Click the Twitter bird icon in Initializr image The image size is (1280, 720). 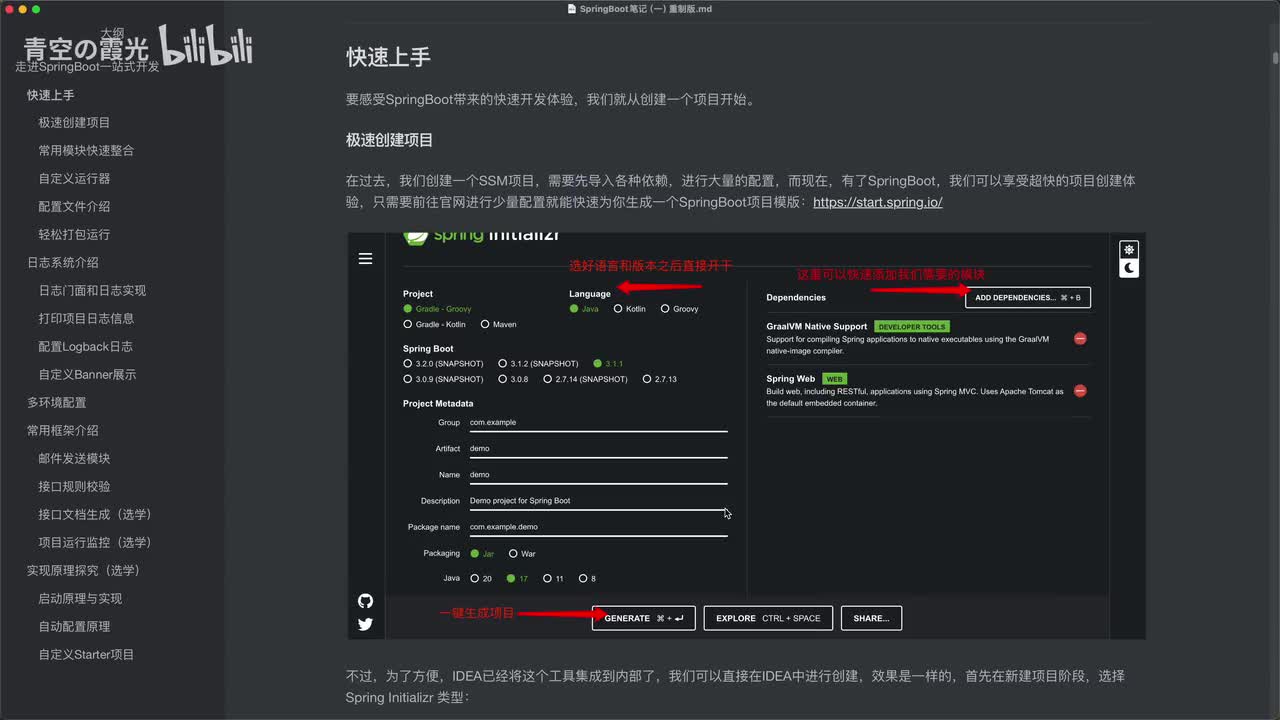pyautogui.click(x=365, y=624)
